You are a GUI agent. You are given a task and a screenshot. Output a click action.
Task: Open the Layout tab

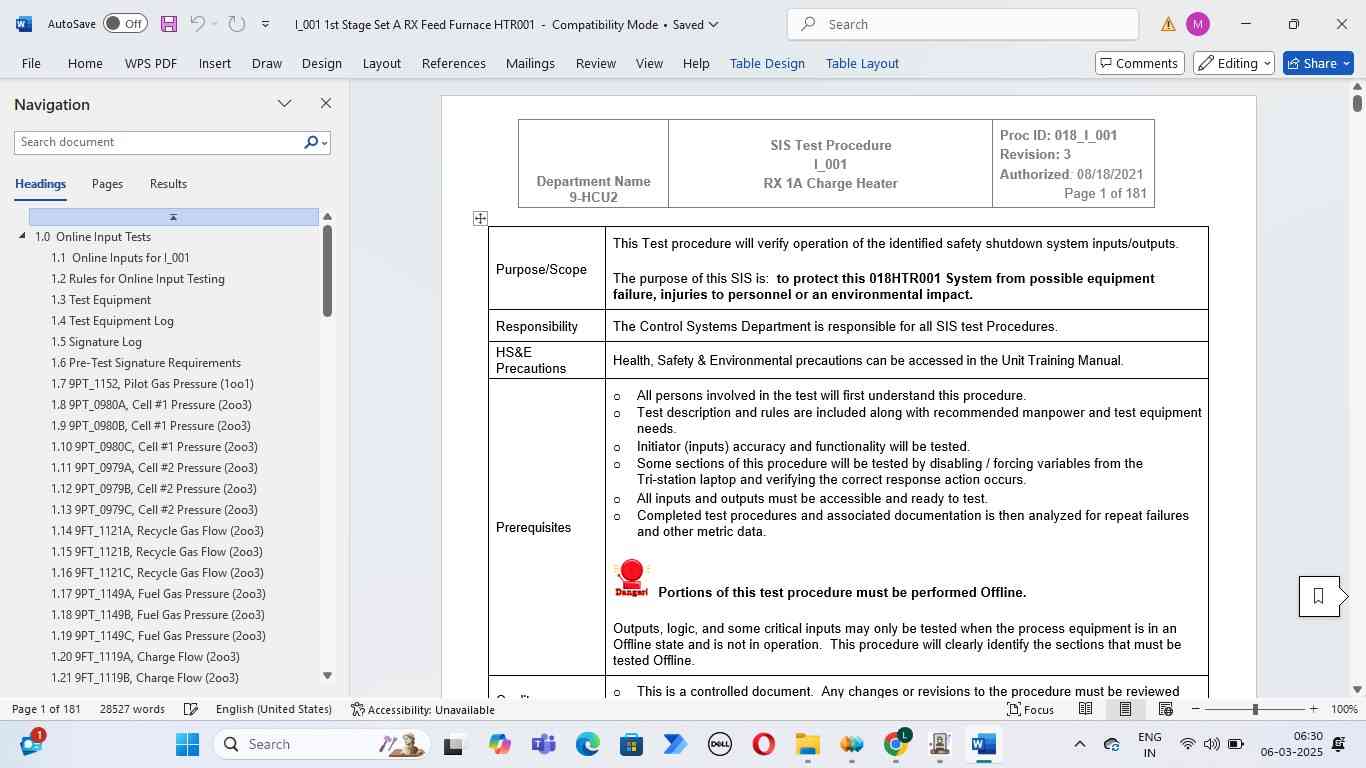pos(382,63)
